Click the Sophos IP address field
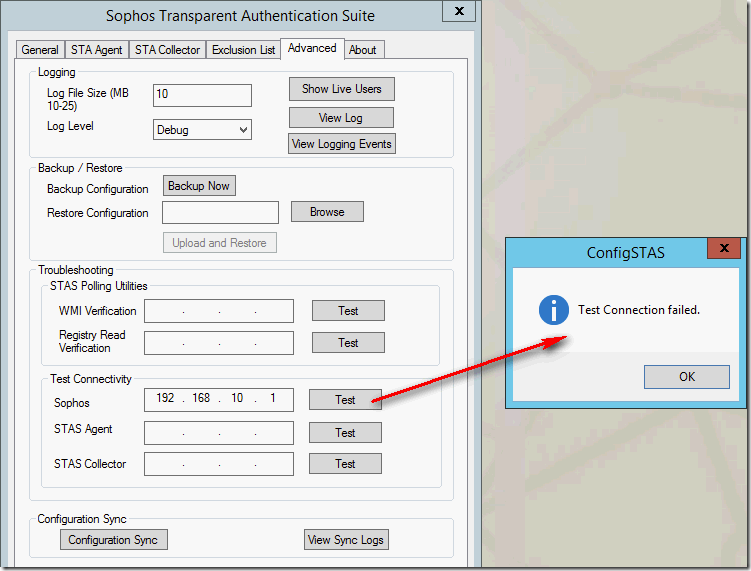 tap(219, 400)
